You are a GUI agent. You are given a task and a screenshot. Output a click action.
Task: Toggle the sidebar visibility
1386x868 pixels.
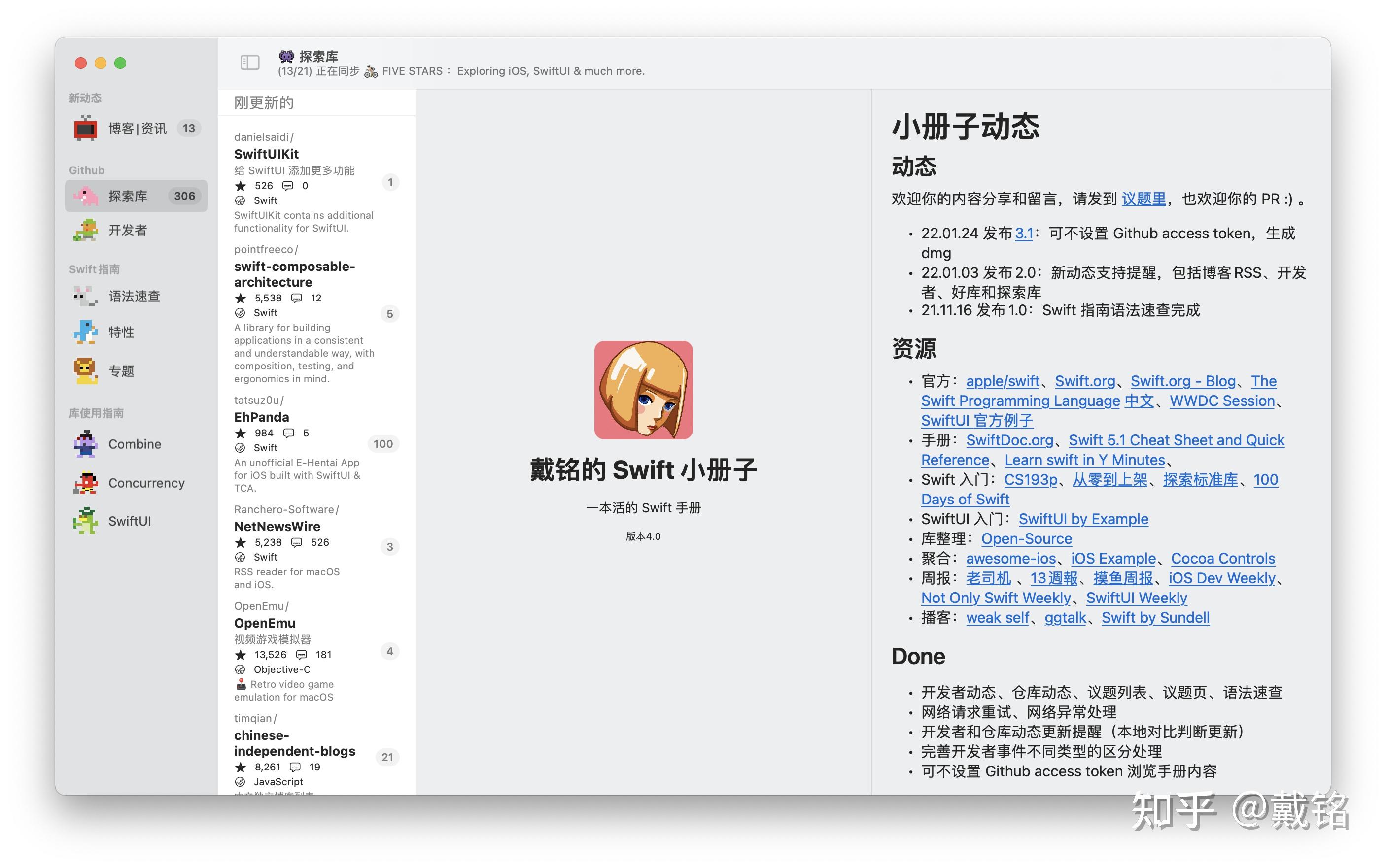(x=250, y=62)
